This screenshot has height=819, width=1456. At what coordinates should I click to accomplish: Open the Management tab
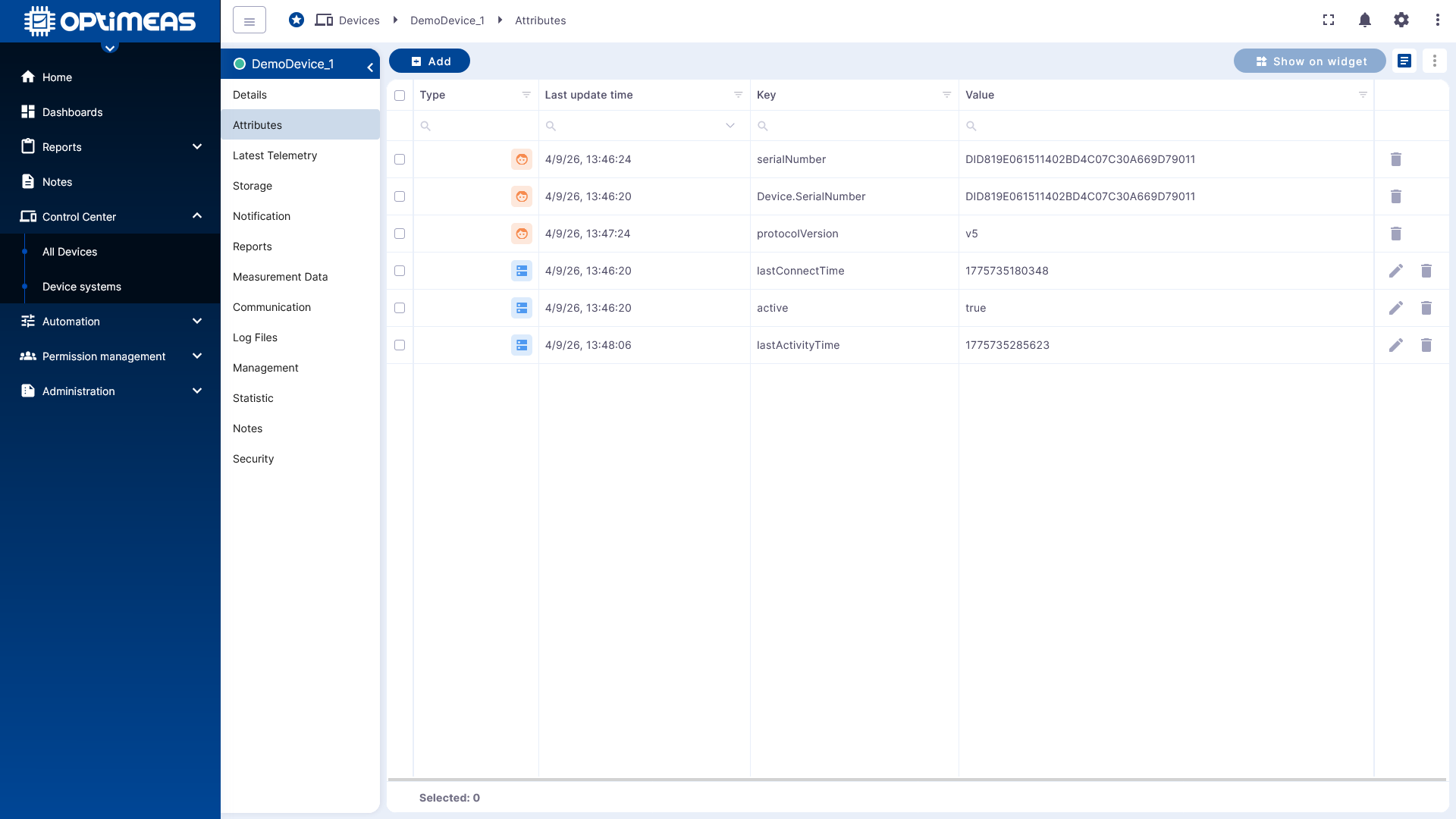(300, 368)
